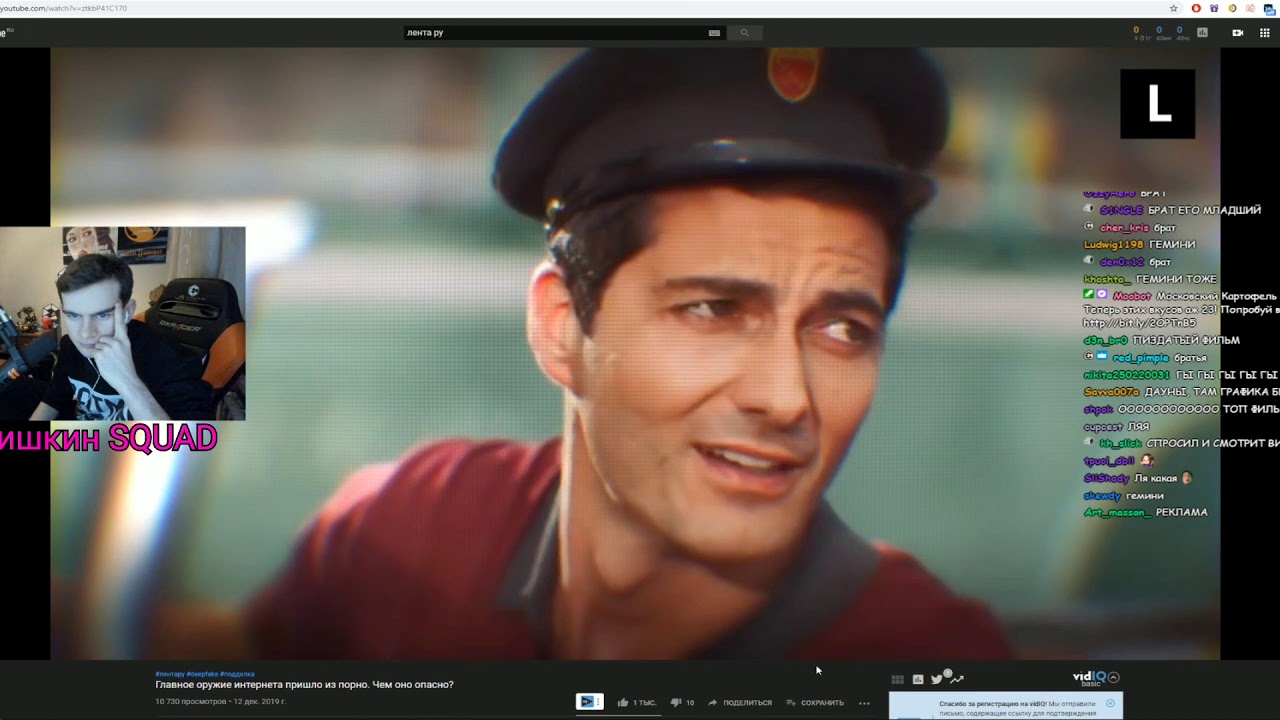This screenshot has height=720, width=1280.
Task: Click the yellow crescent extension icon
Action: [1232, 8]
